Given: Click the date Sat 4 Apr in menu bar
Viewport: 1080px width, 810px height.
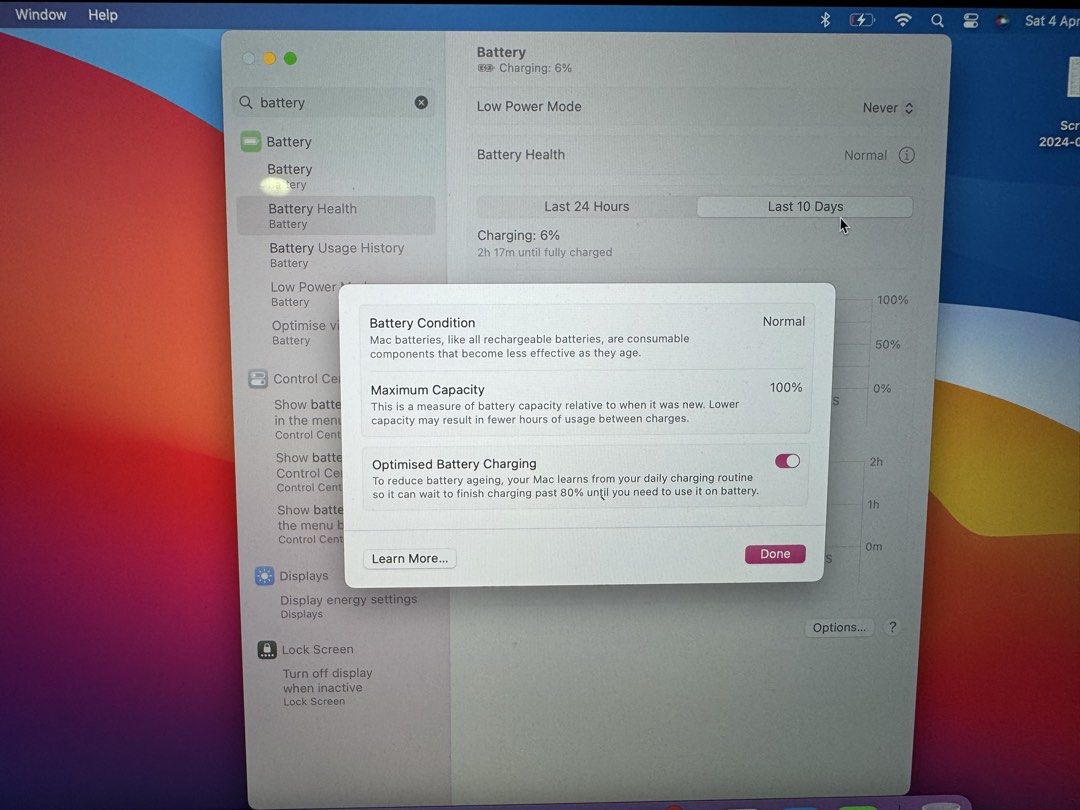Looking at the screenshot, I should pyautogui.click(x=1051, y=21).
